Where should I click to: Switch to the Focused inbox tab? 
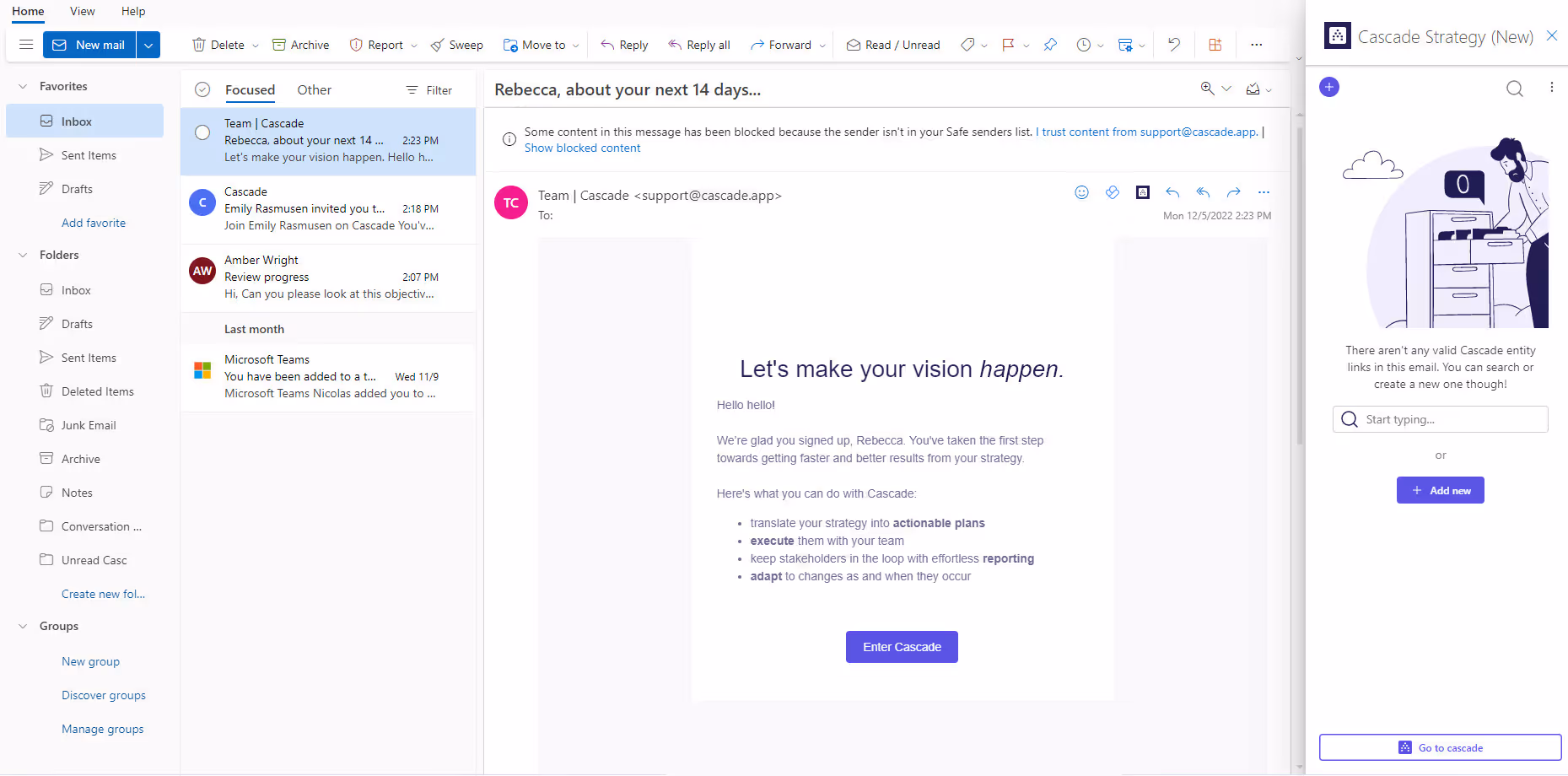(250, 90)
